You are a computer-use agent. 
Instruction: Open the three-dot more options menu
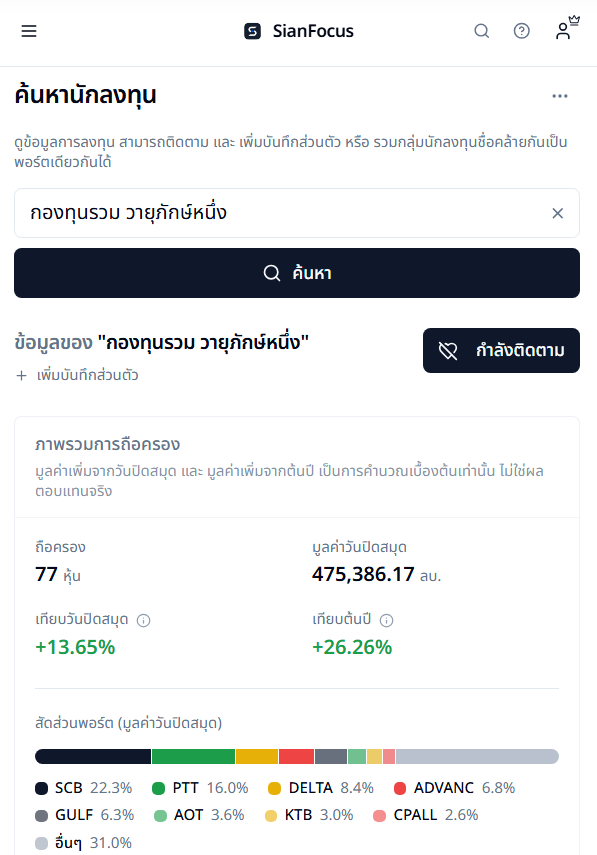pyautogui.click(x=560, y=96)
